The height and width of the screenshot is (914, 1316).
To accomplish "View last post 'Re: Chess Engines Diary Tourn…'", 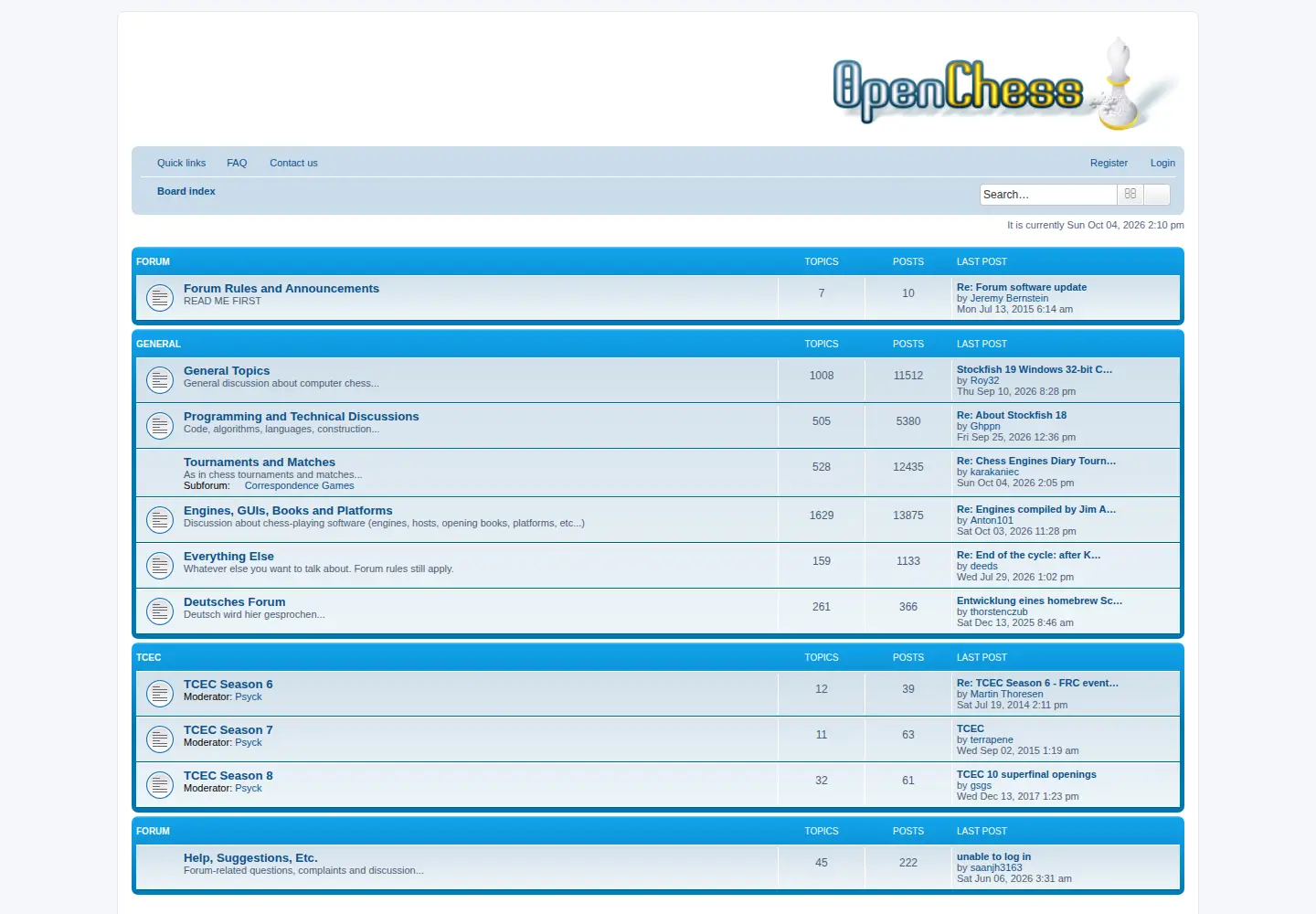I will pos(1036,461).
